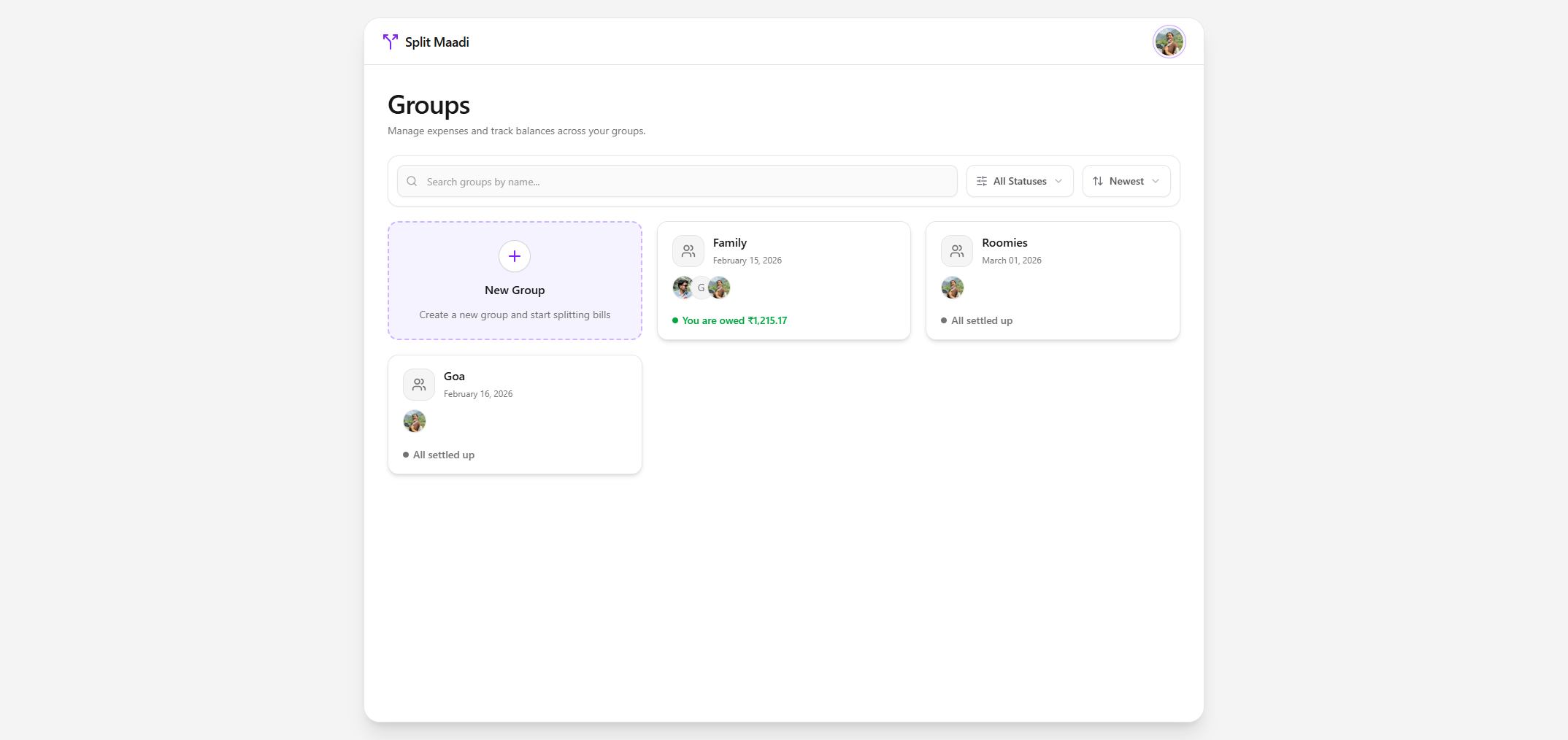Click inside the Search groups by name field
This screenshot has width=1568, height=740.
(679, 181)
